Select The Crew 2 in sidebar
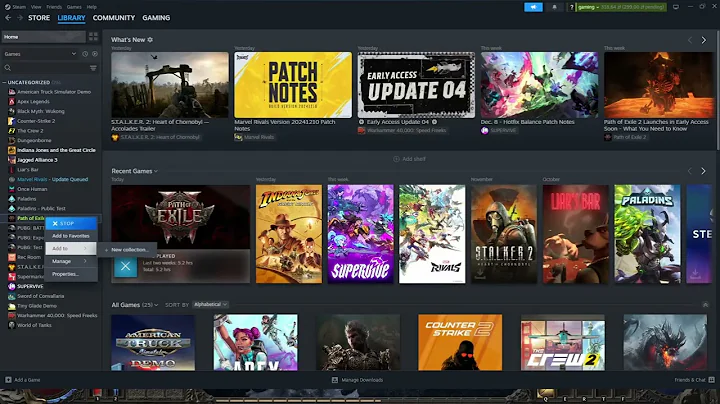The width and height of the screenshot is (720, 404). 30,131
